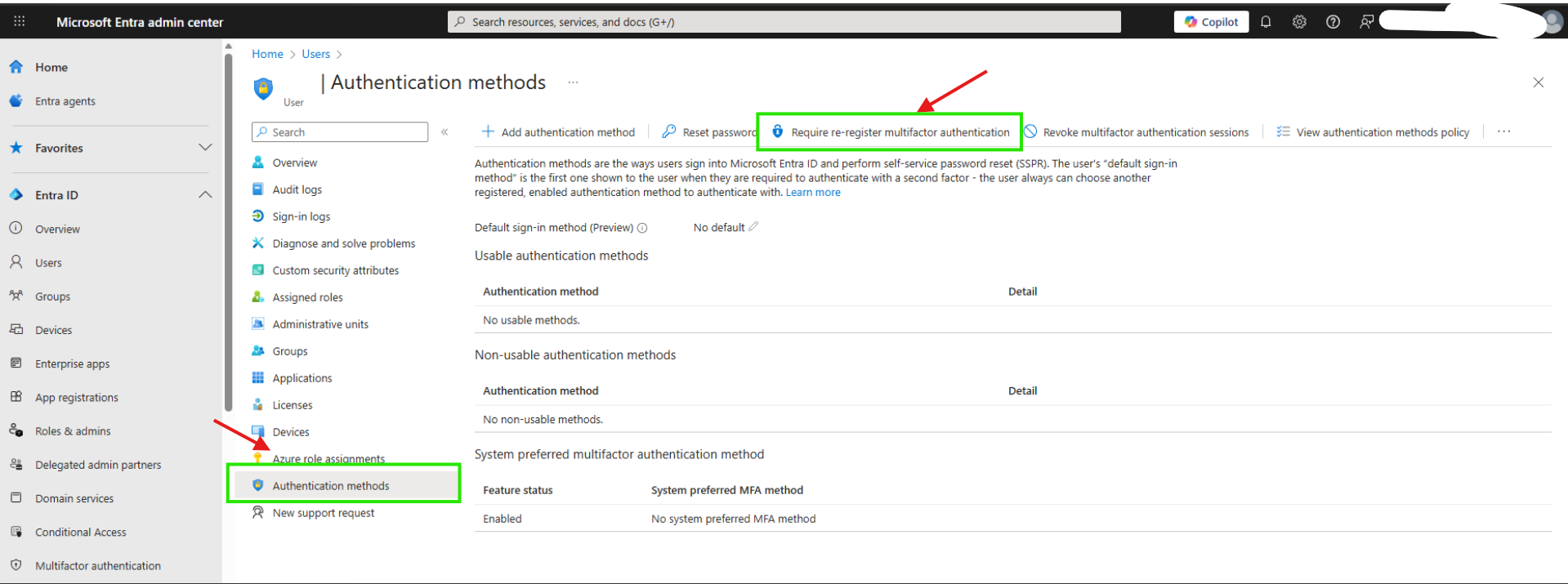Open New support request
1568x584 pixels.
[x=324, y=513]
